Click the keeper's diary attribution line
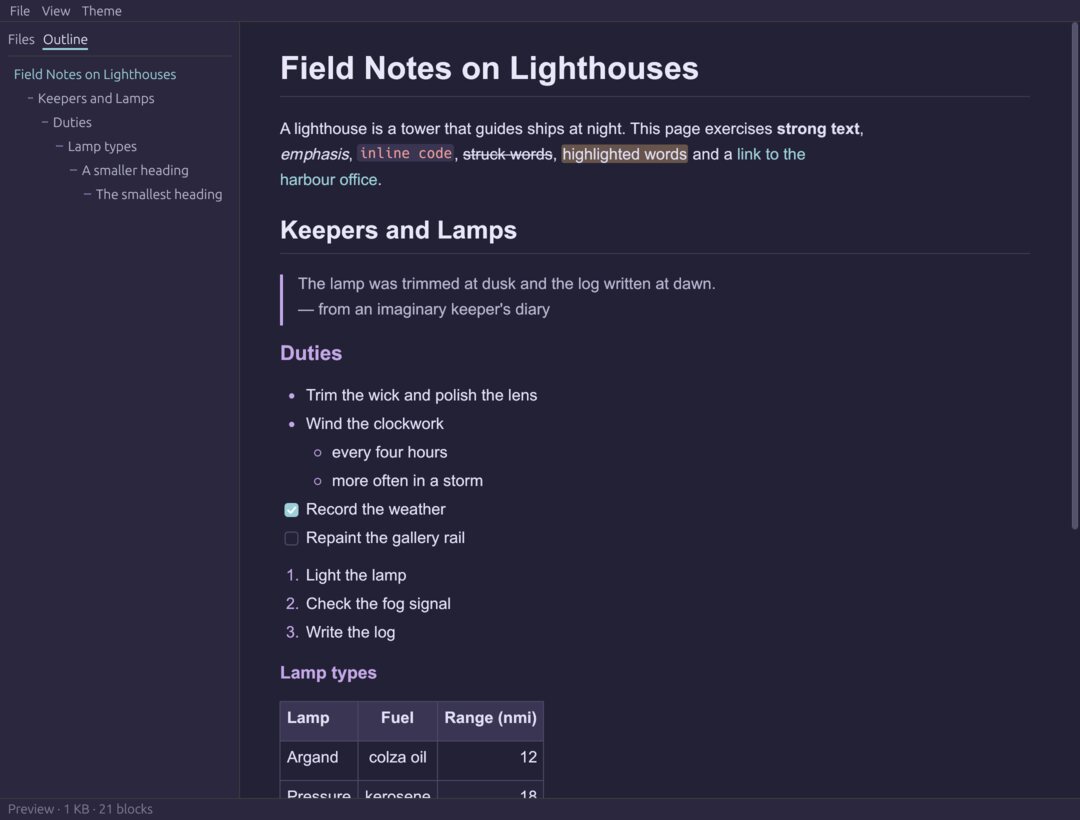The height and width of the screenshot is (820, 1080). point(424,309)
